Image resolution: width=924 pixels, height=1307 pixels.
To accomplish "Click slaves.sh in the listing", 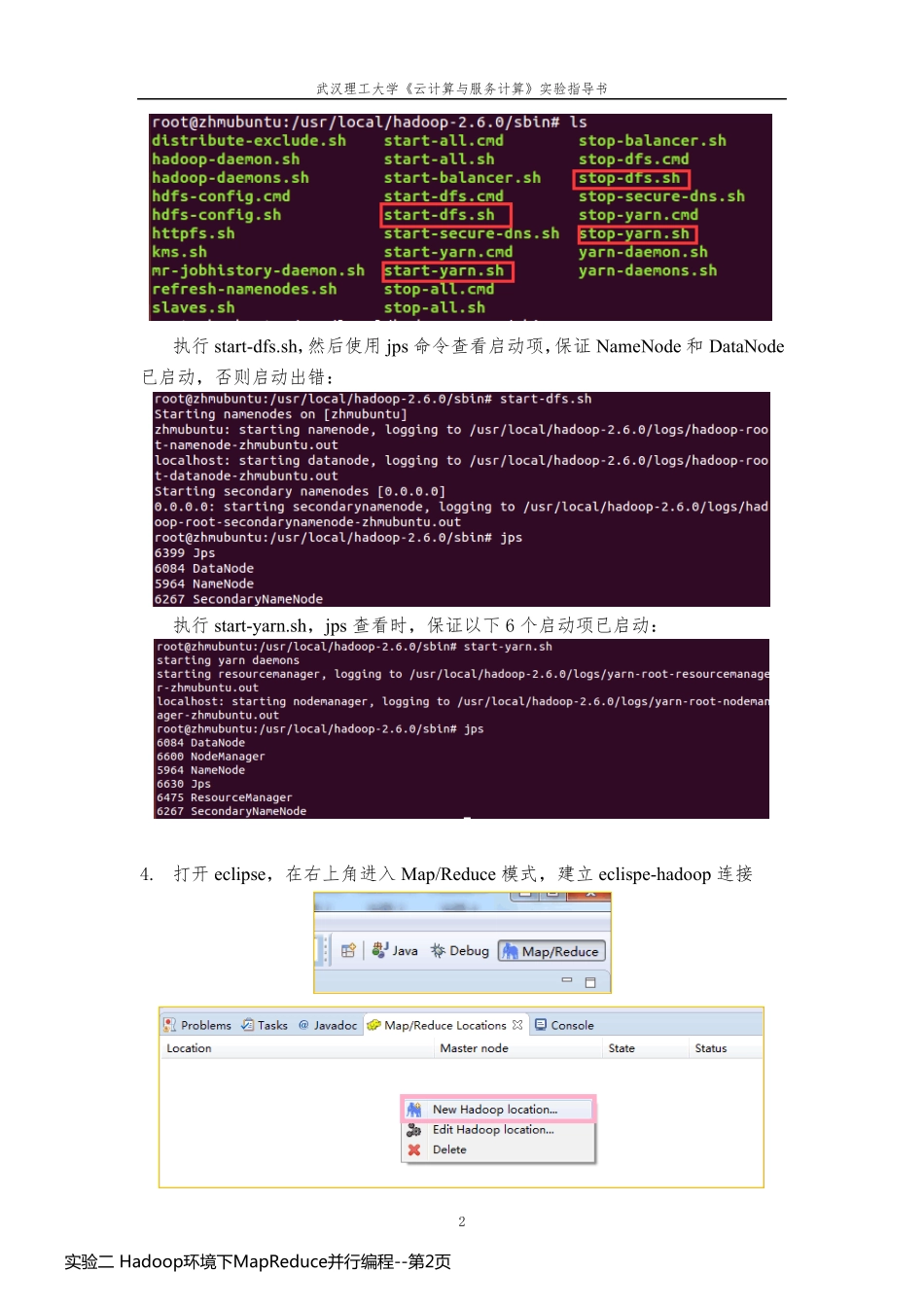I will [194, 307].
